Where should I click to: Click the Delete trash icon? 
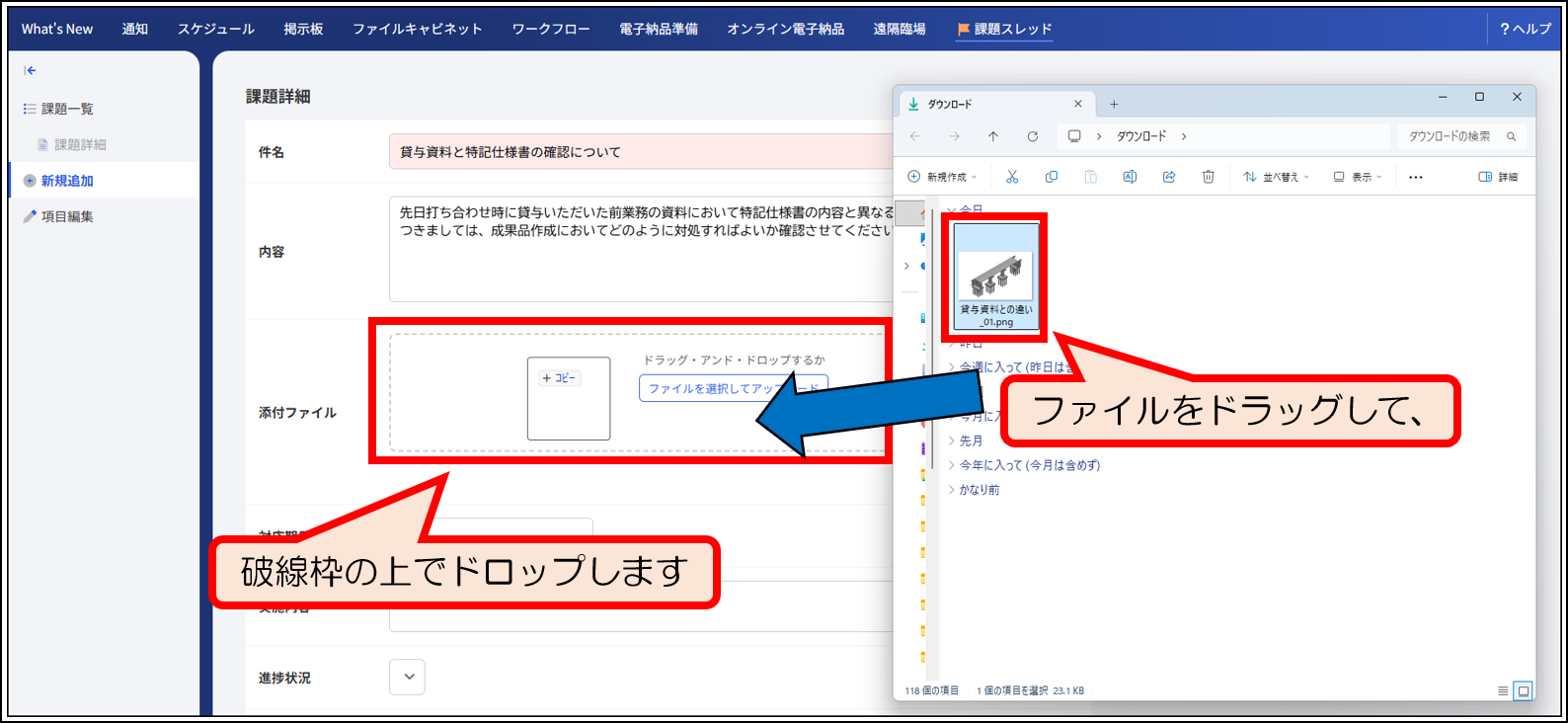pos(1209,177)
